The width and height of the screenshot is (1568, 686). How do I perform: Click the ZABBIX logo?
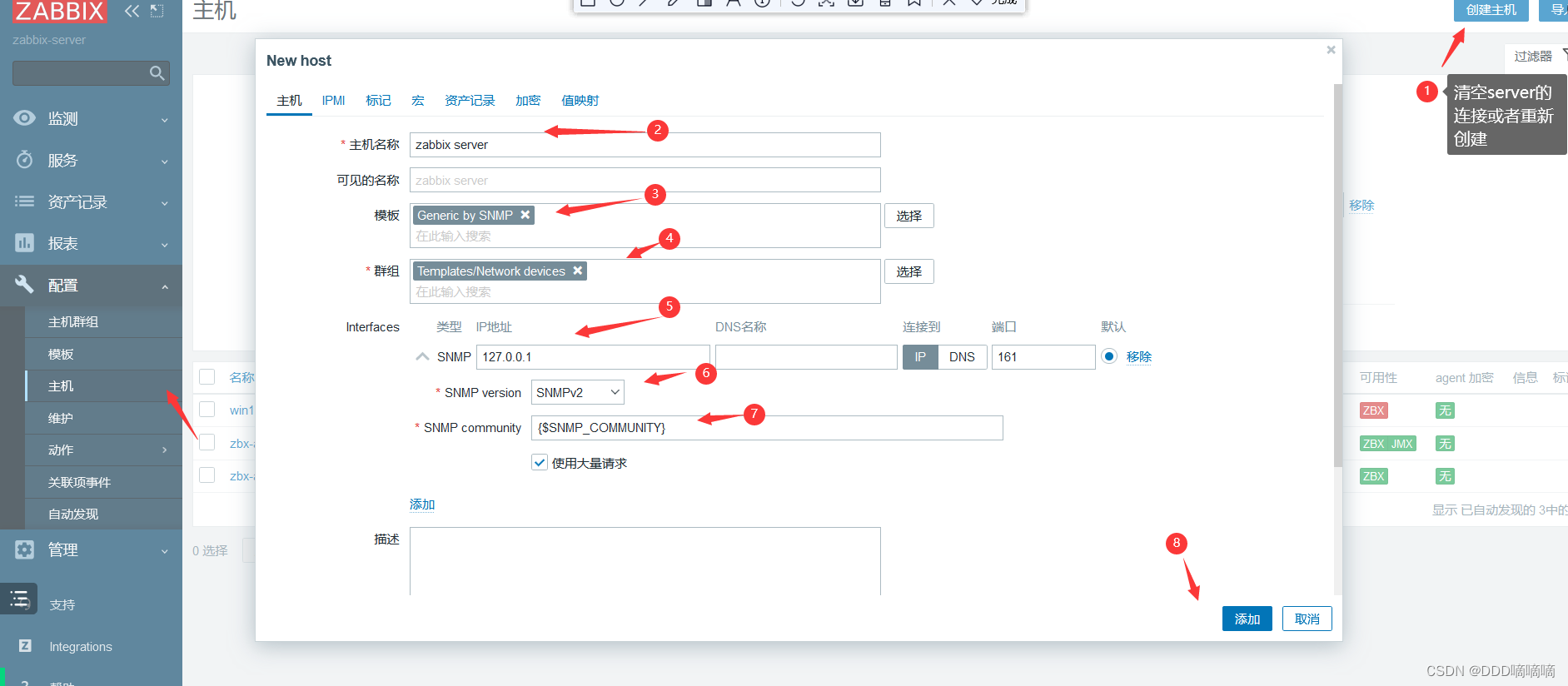(x=59, y=11)
